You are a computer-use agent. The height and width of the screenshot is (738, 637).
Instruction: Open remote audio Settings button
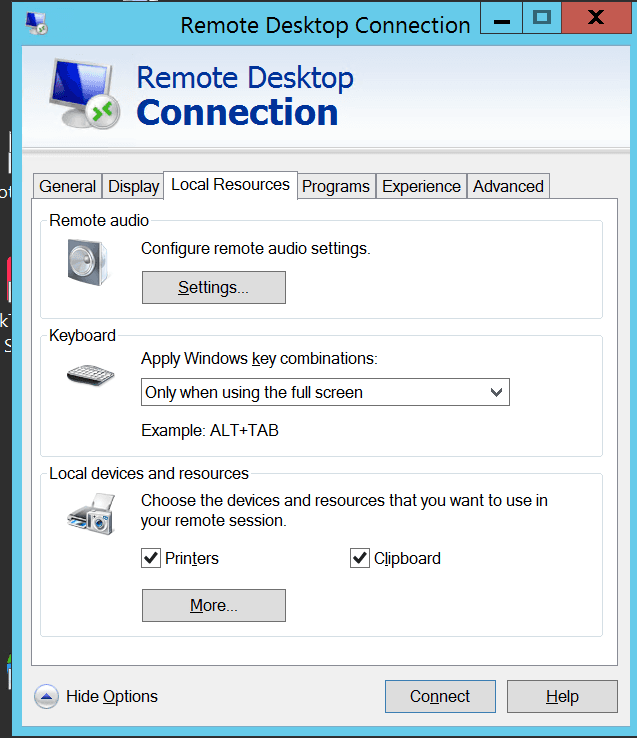click(x=213, y=287)
